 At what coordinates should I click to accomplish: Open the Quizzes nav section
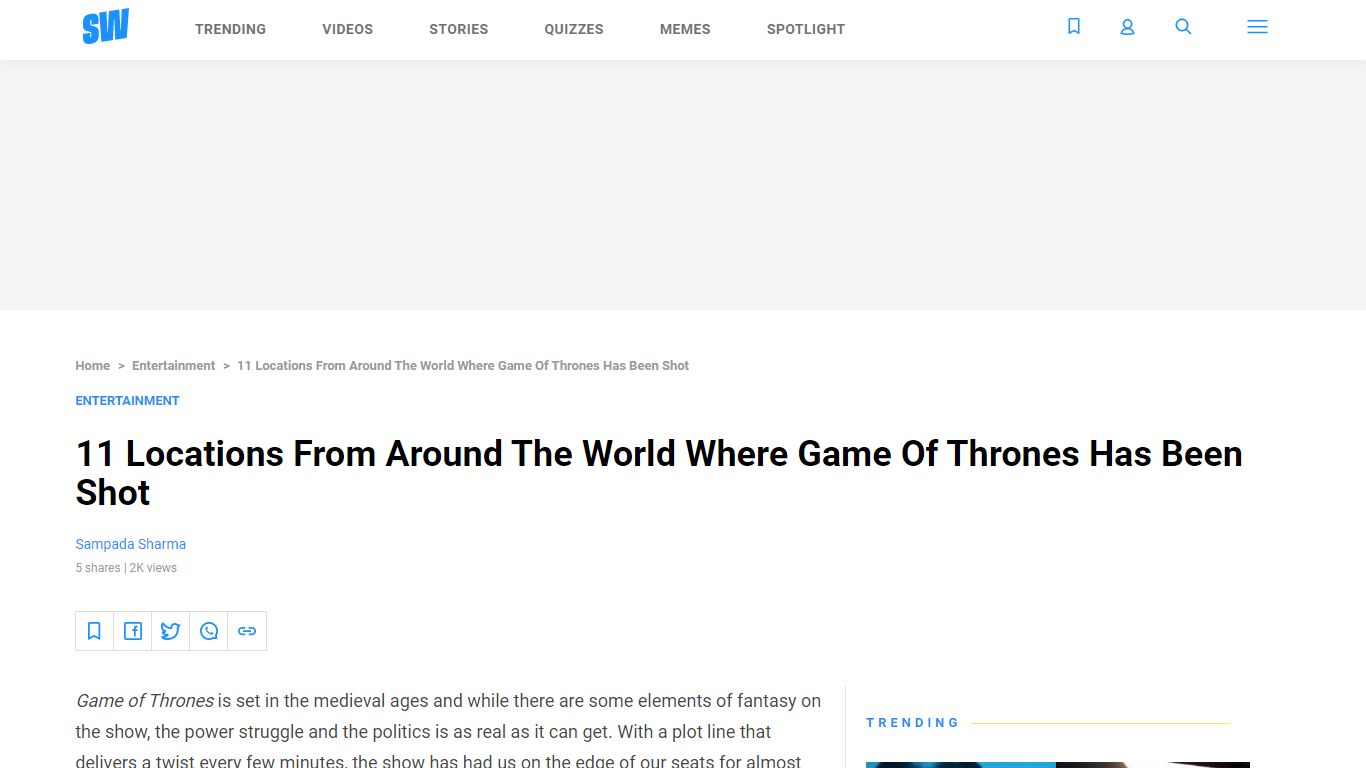(574, 29)
